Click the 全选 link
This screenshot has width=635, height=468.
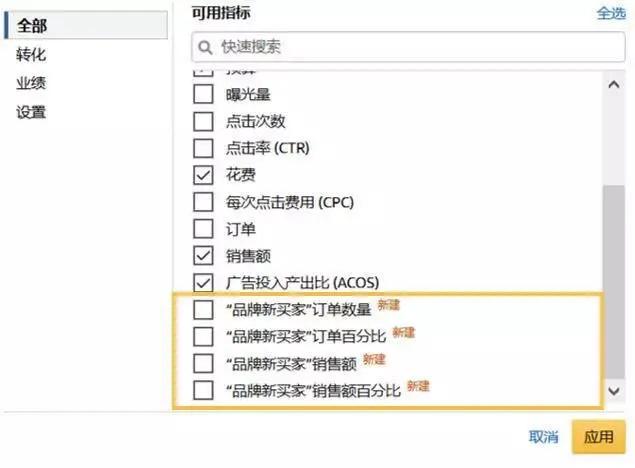tap(611, 13)
